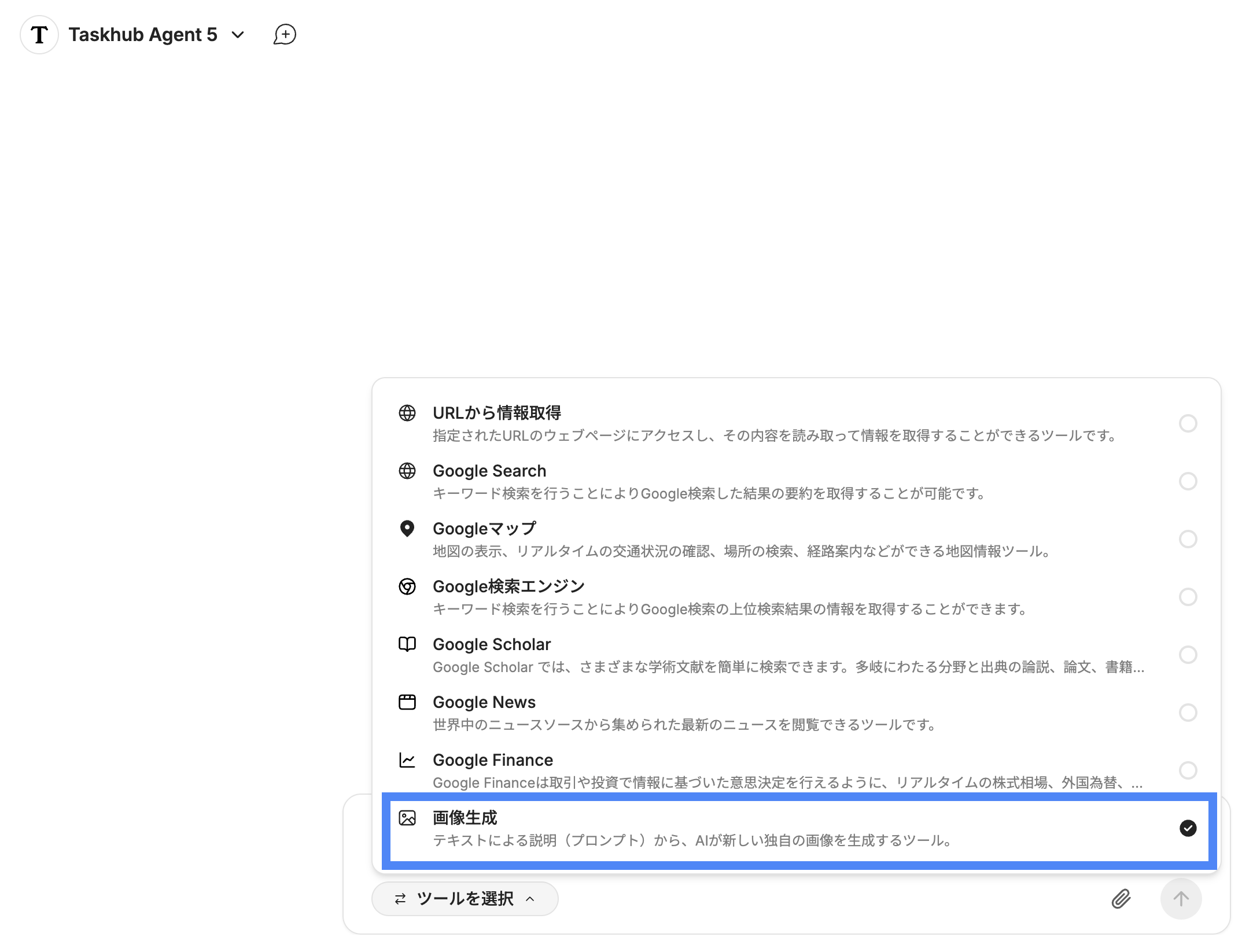This screenshot has width=1253, height=952.
Task: Select the Google Search radio button
Action: [1188, 481]
